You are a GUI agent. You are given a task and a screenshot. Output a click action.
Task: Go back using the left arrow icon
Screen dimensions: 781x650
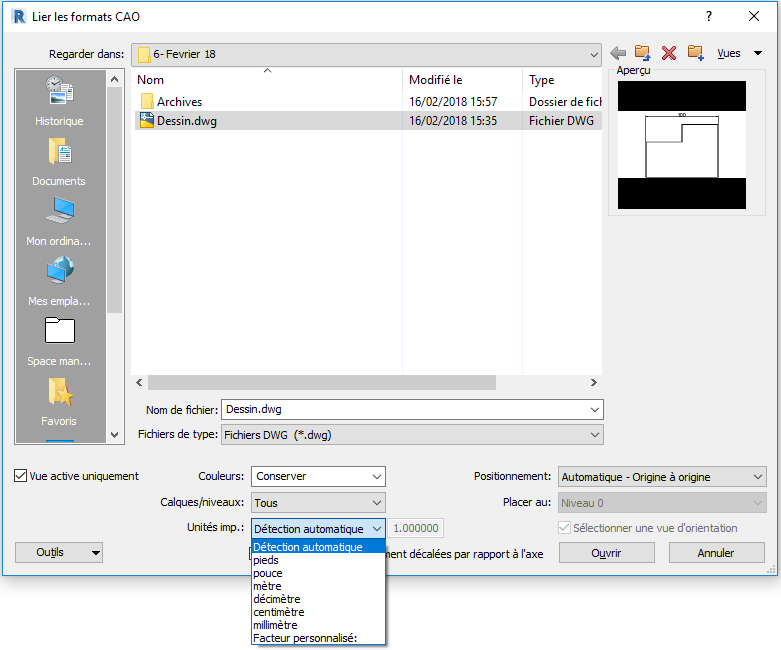(x=618, y=53)
